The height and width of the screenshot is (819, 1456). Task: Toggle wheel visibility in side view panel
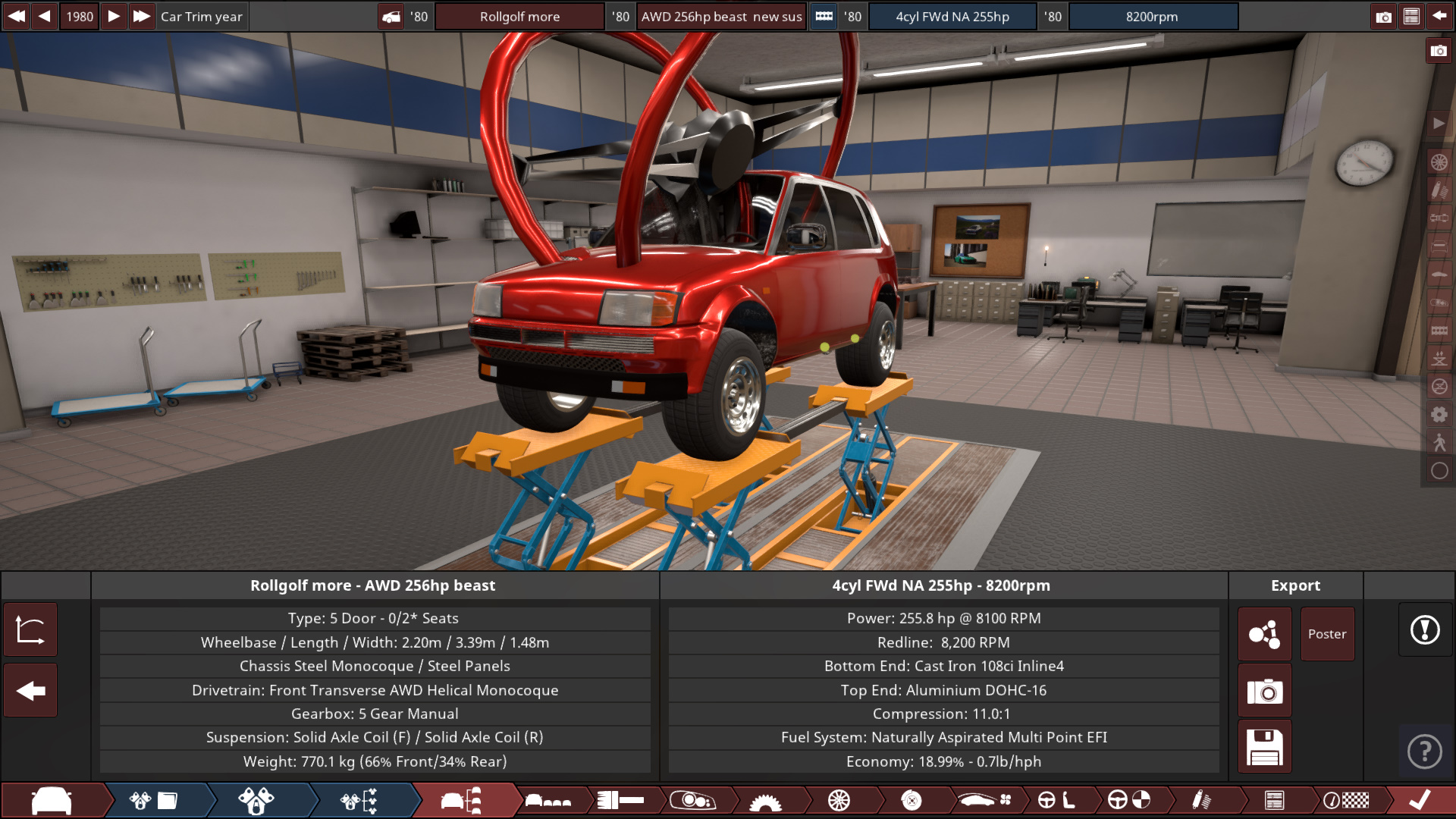(x=1439, y=162)
